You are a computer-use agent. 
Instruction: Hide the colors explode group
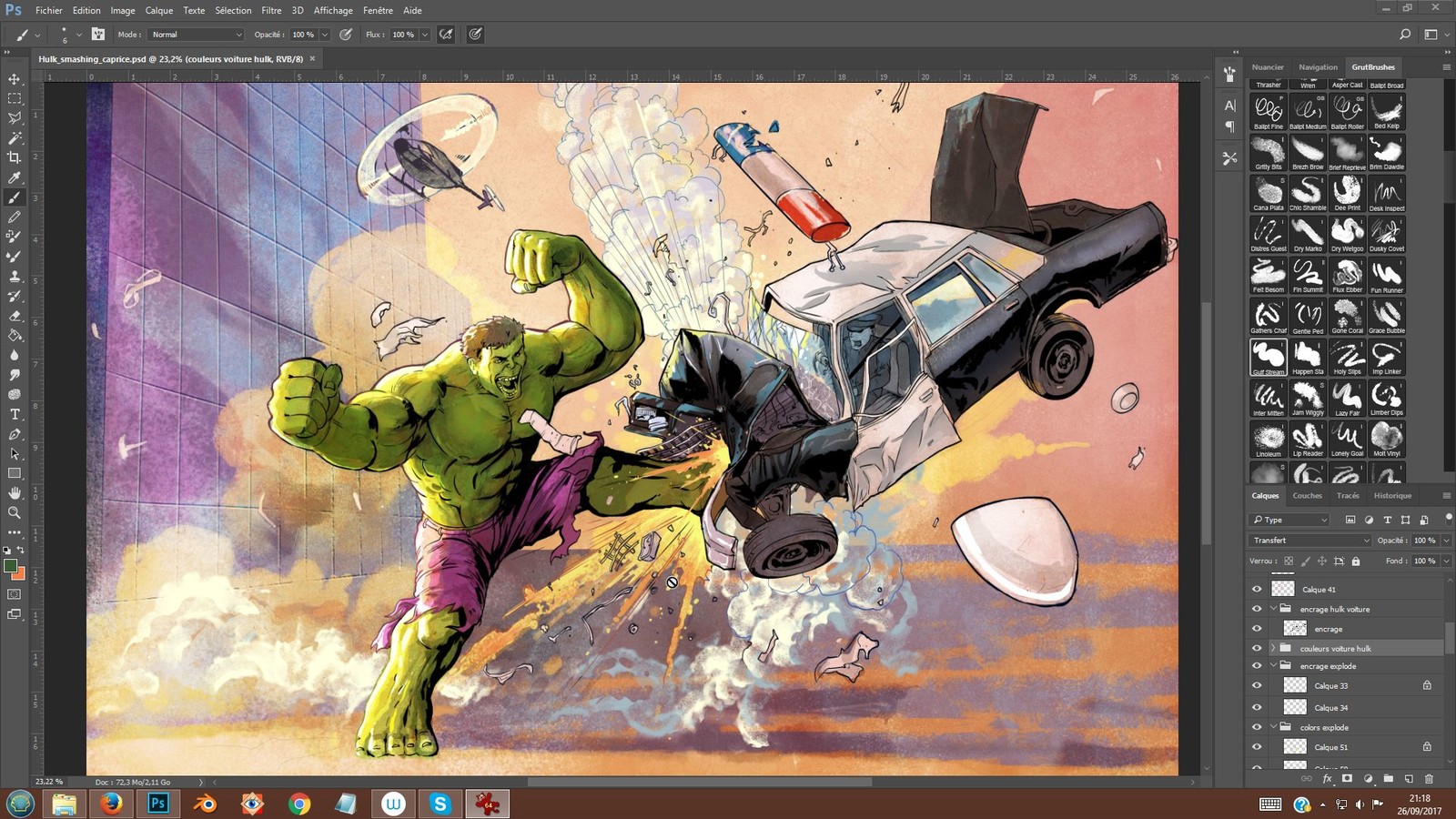[x=1257, y=727]
